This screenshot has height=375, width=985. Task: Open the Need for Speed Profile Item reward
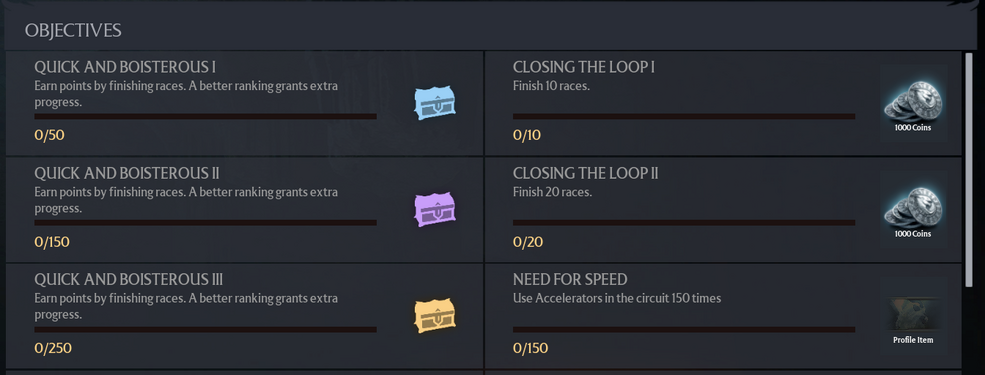tap(913, 315)
